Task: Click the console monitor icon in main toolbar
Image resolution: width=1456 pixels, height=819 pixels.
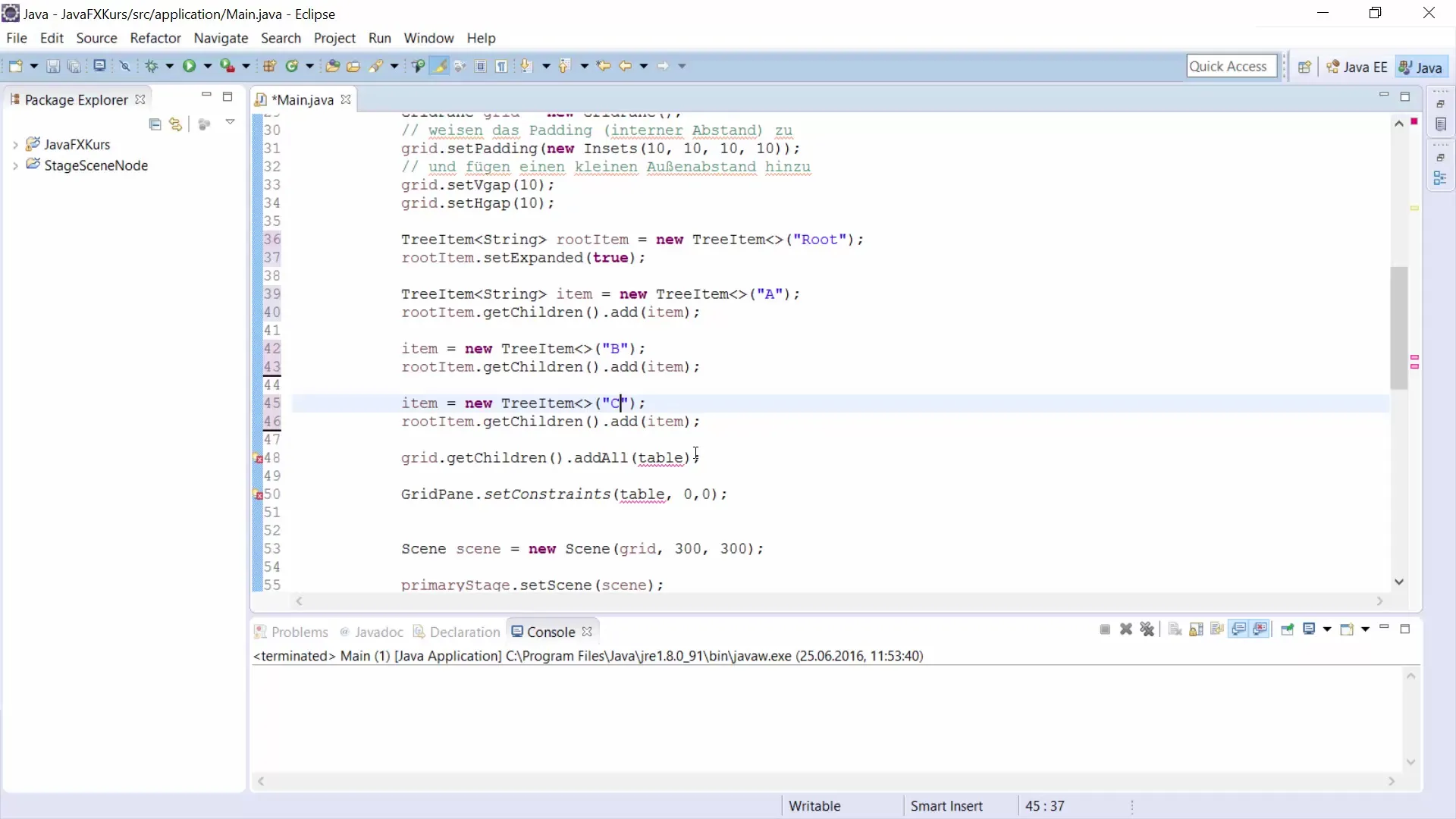Action: 99,66
